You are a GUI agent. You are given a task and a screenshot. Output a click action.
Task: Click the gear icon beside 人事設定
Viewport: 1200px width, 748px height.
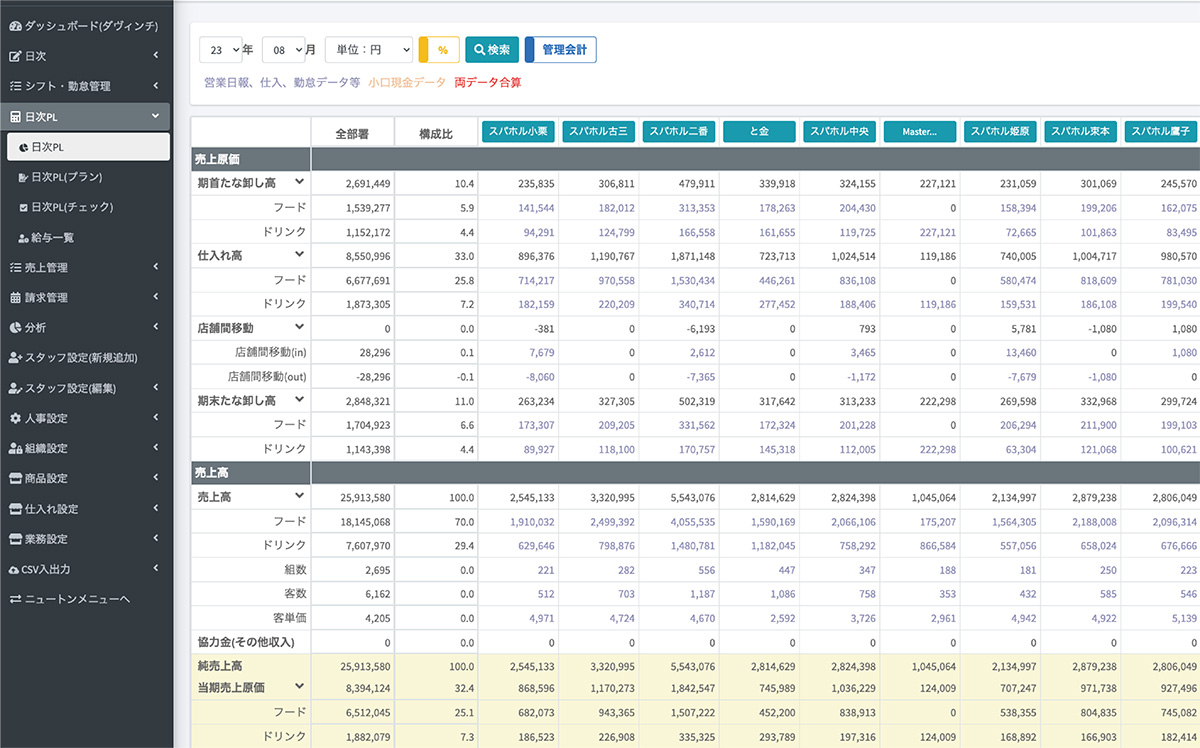coord(15,418)
